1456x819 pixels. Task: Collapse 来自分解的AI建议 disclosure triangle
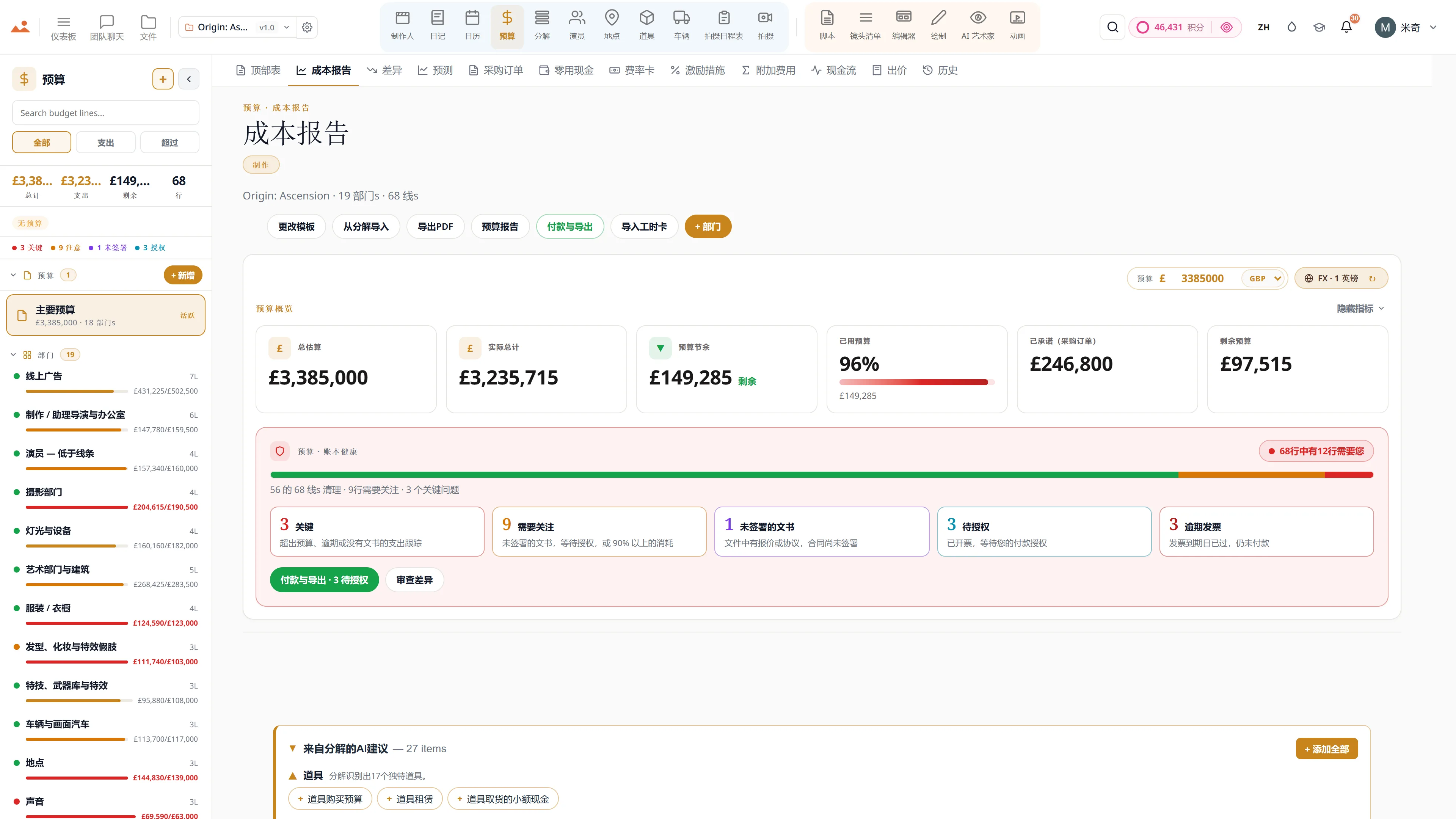click(293, 748)
